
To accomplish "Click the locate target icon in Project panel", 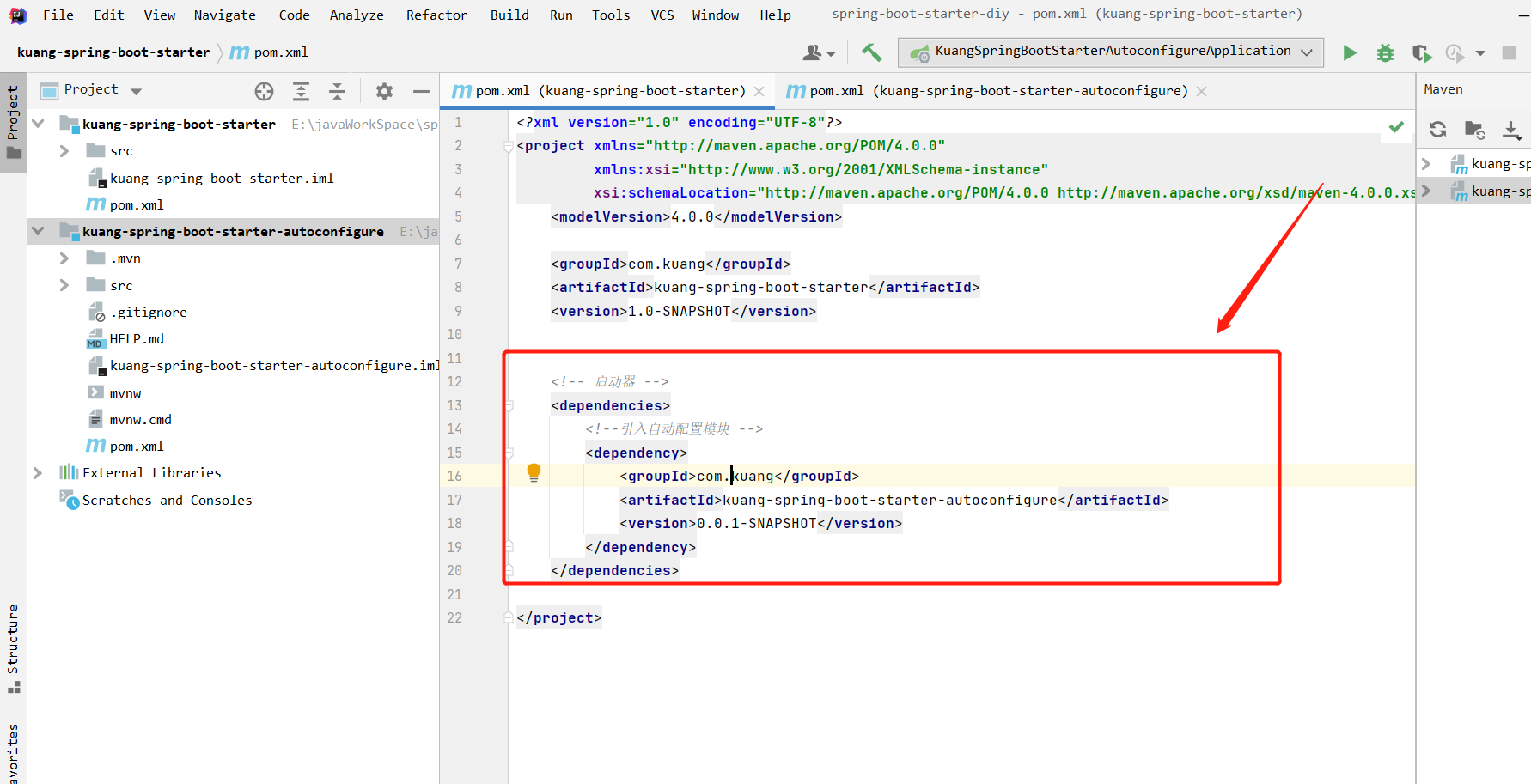I will 264,91.
